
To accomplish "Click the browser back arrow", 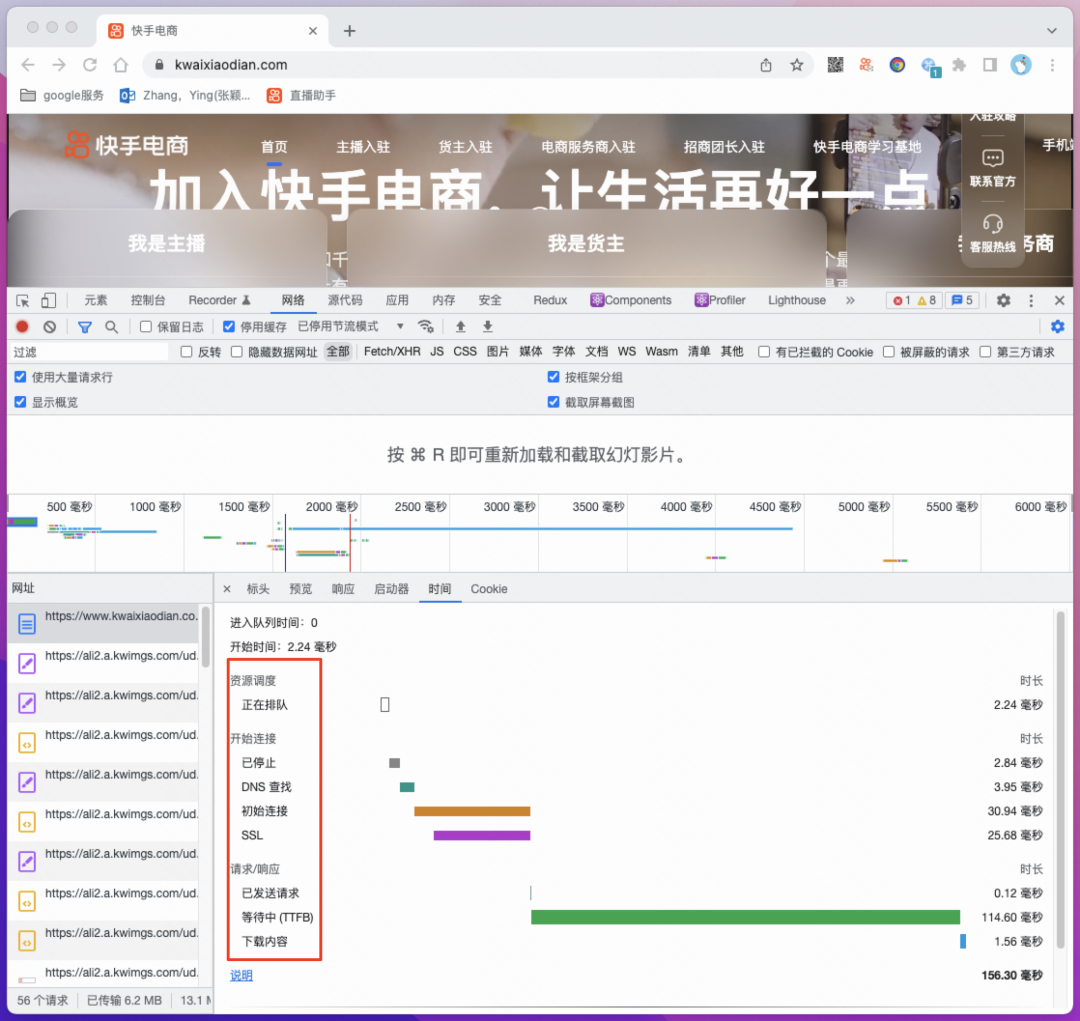I will coord(28,65).
